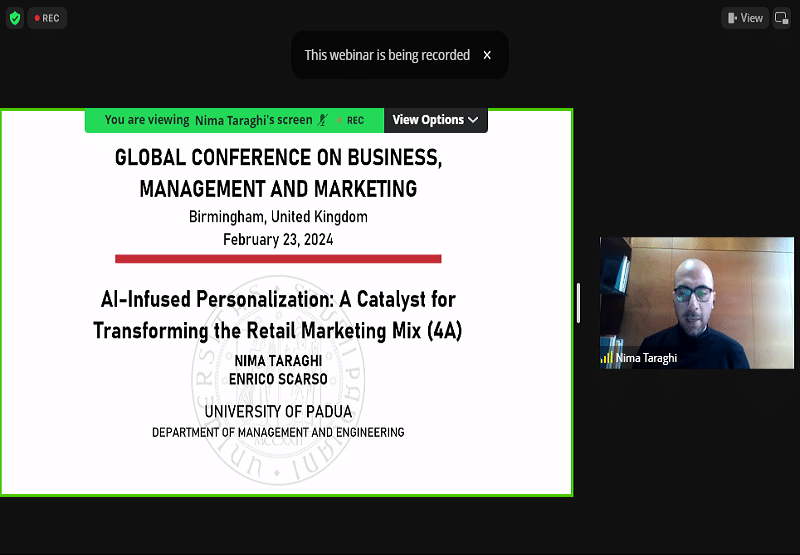Click the slide title 'GLOBAL CONFERENCE ON BUSINESS,'
Viewport: 800px width, 555px height.
pos(278,158)
